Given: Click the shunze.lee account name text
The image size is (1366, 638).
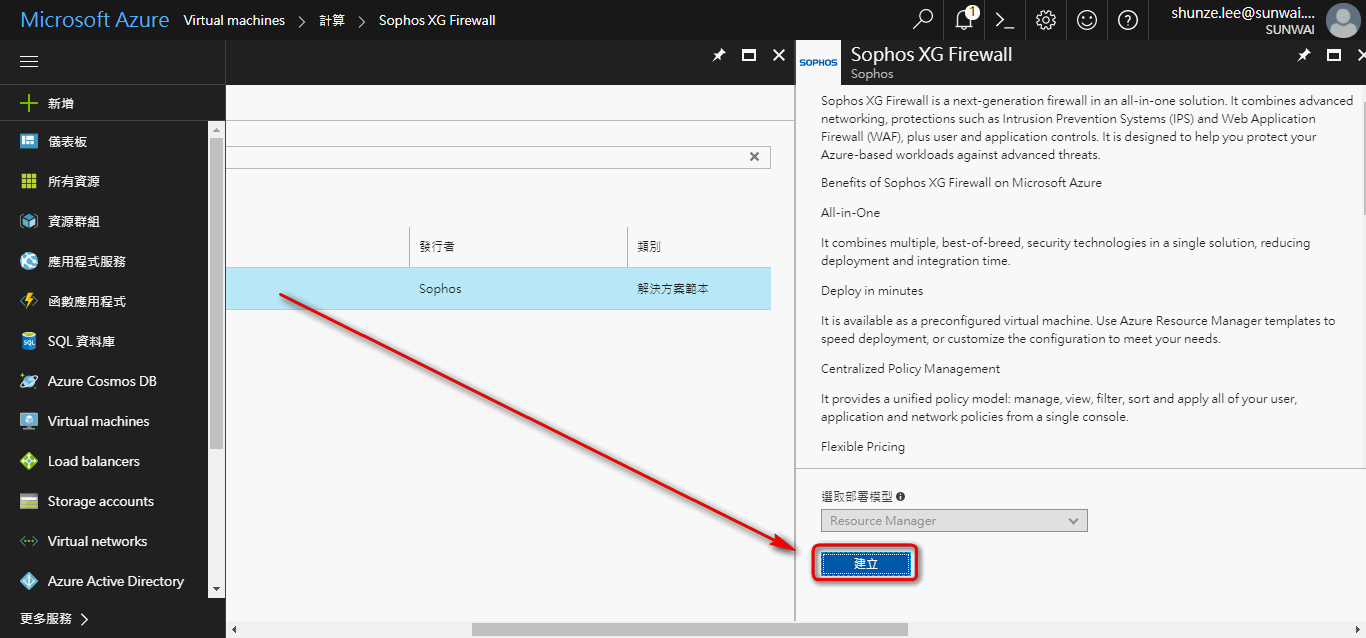Looking at the screenshot, I should [x=1243, y=13].
